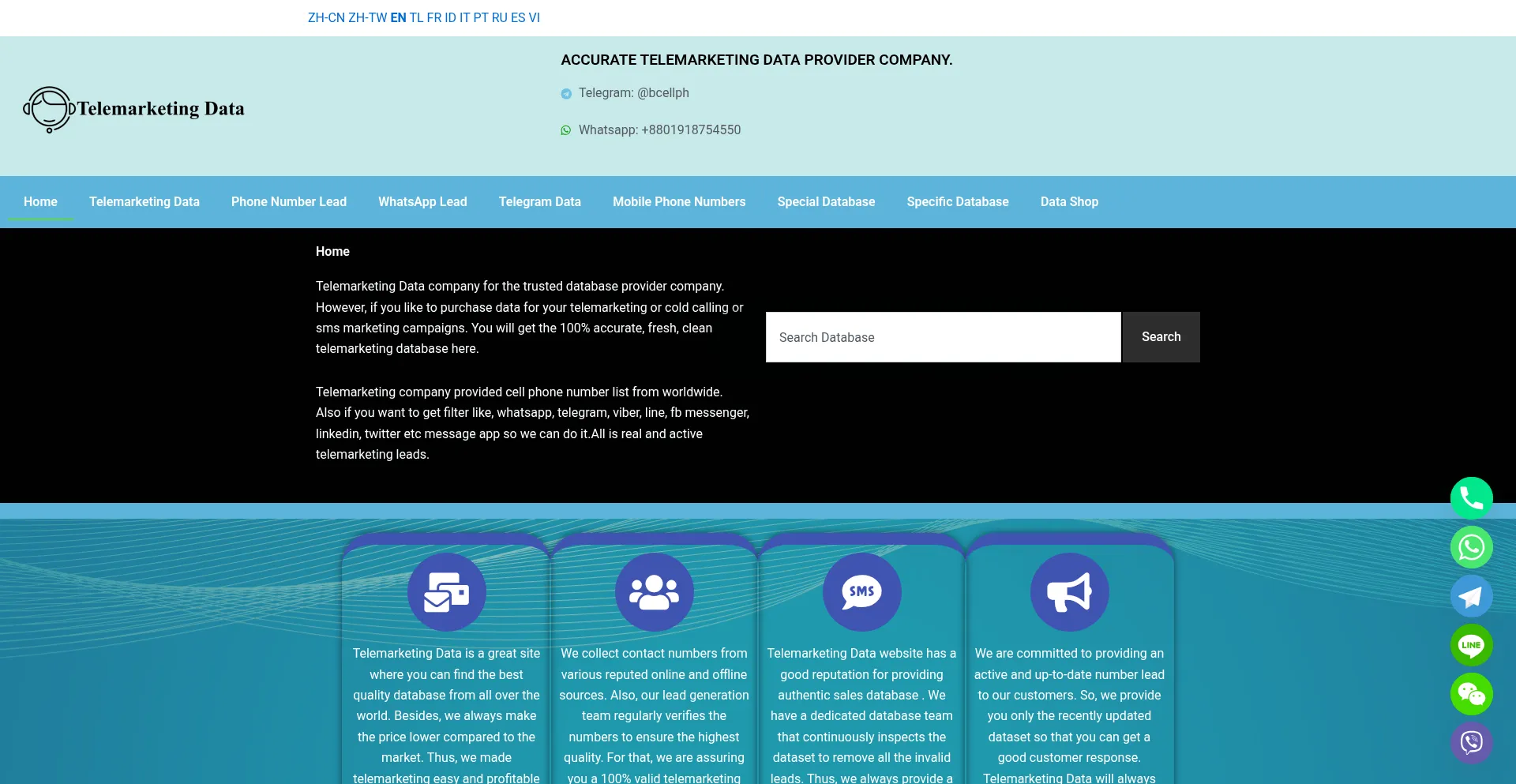Click the Telemarketing Data headset logo
Image resolution: width=1516 pixels, height=784 pixels.
(134, 109)
